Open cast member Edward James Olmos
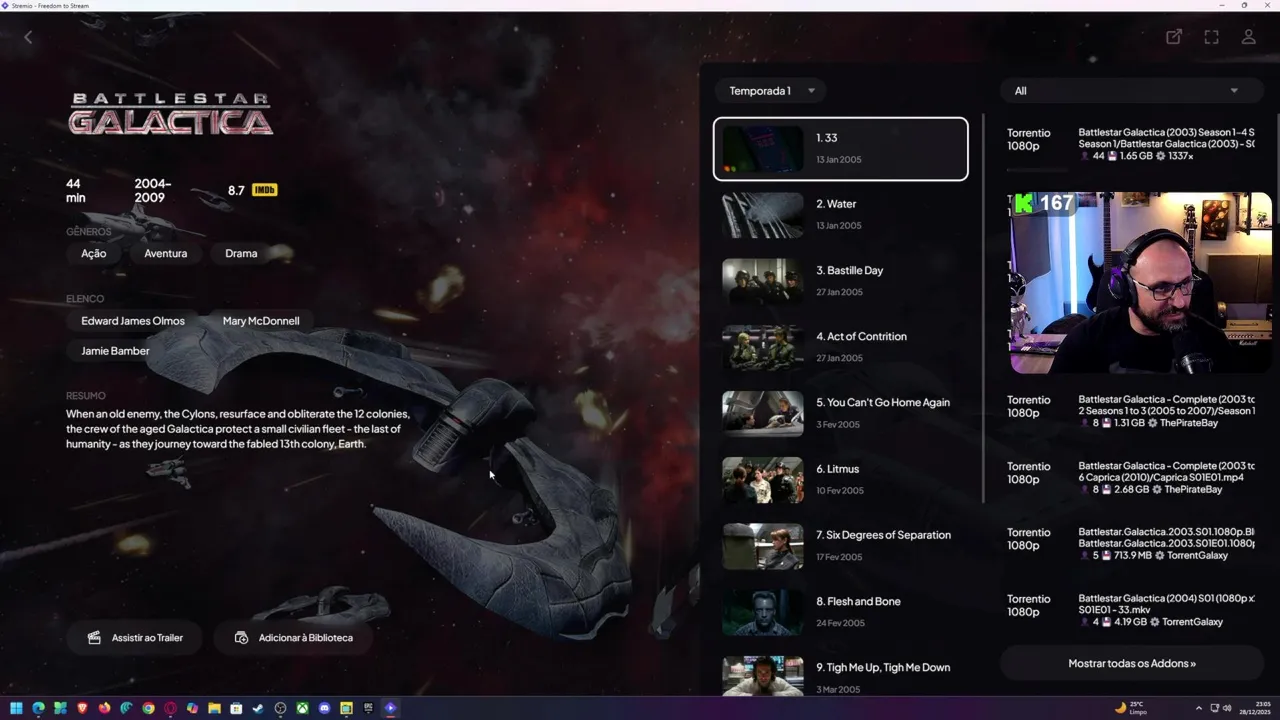Image resolution: width=1280 pixels, height=720 pixels. pos(133,321)
